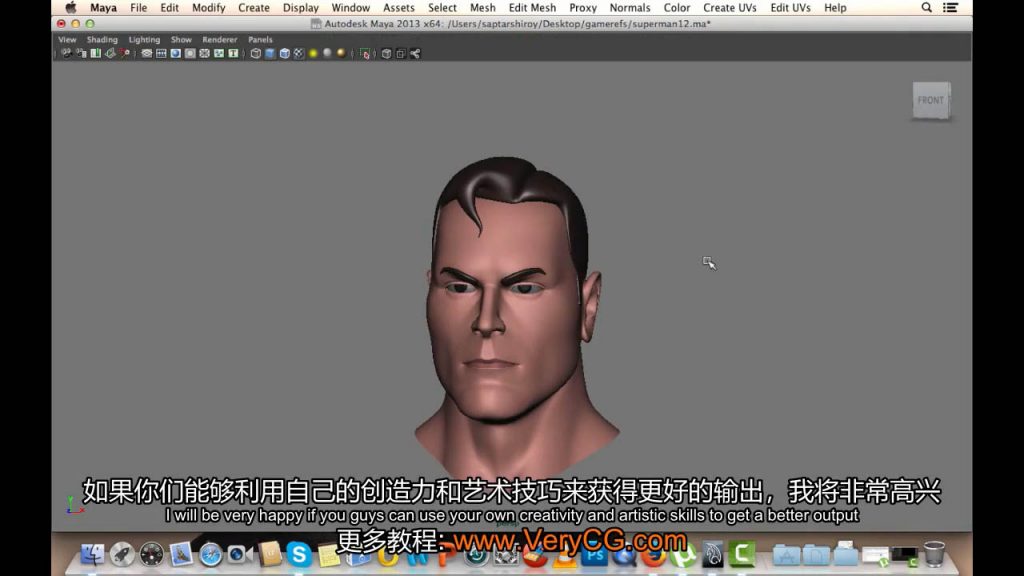Viewport: 1024px width, 576px height.
Task: Toggle the safe title 'T' icon
Action: [x=233, y=54]
